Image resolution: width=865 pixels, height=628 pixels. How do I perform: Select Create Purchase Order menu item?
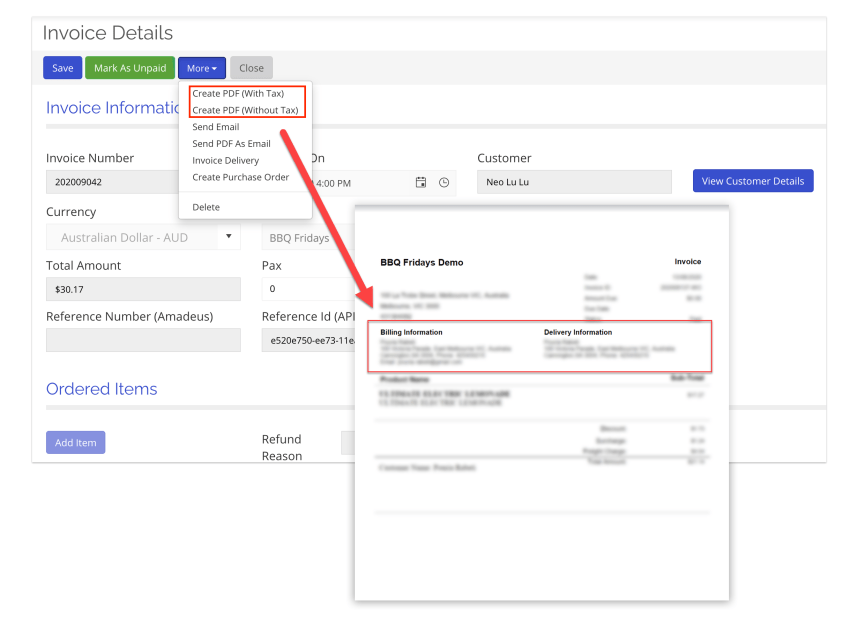click(x=240, y=177)
